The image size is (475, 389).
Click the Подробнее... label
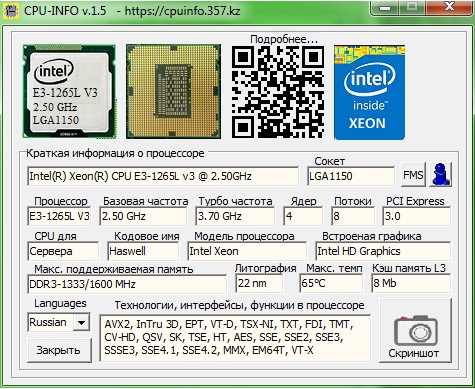click(x=284, y=39)
